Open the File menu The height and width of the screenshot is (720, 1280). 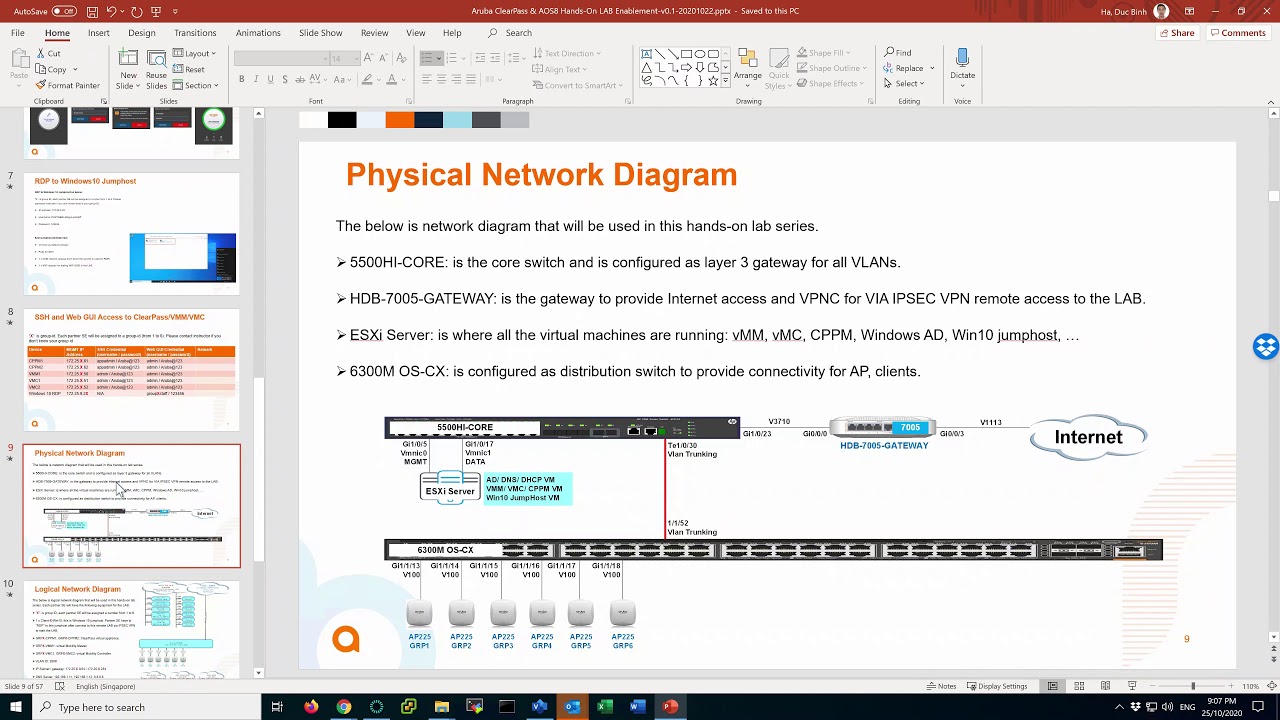pos(18,33)
